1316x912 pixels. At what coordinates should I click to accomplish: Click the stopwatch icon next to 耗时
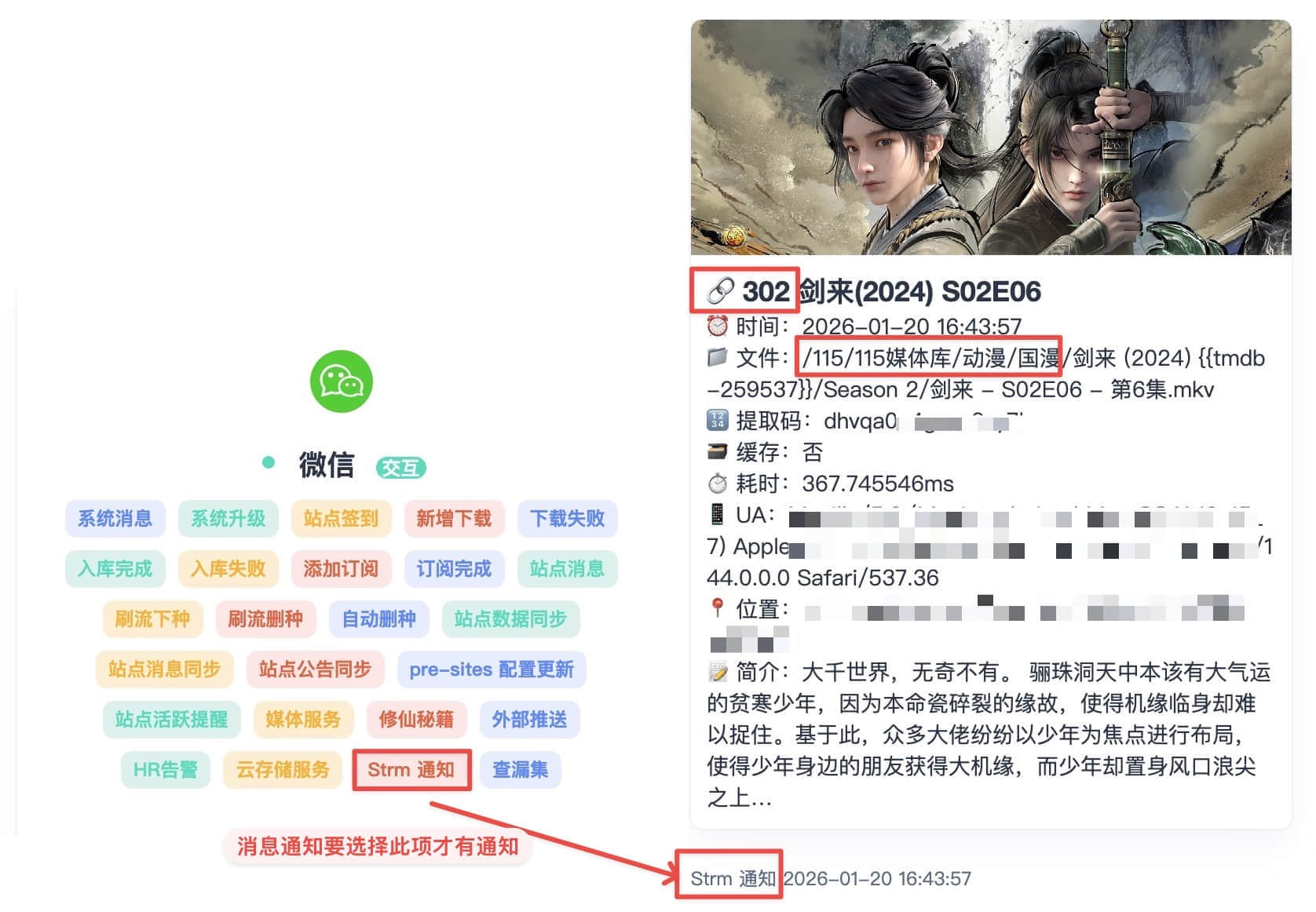coord(717,483)
